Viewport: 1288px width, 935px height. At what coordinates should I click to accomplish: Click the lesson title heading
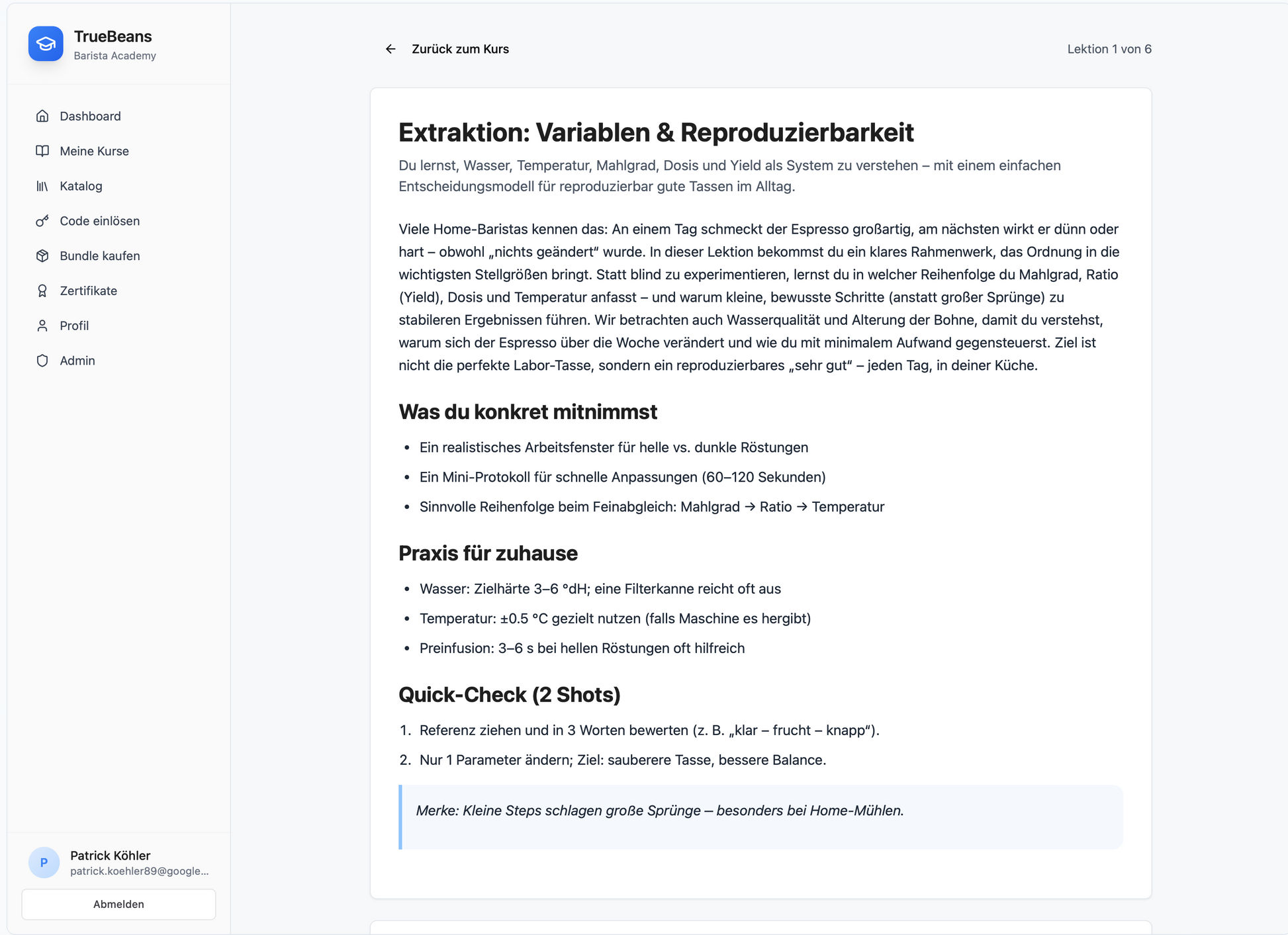tap(655, 132)
